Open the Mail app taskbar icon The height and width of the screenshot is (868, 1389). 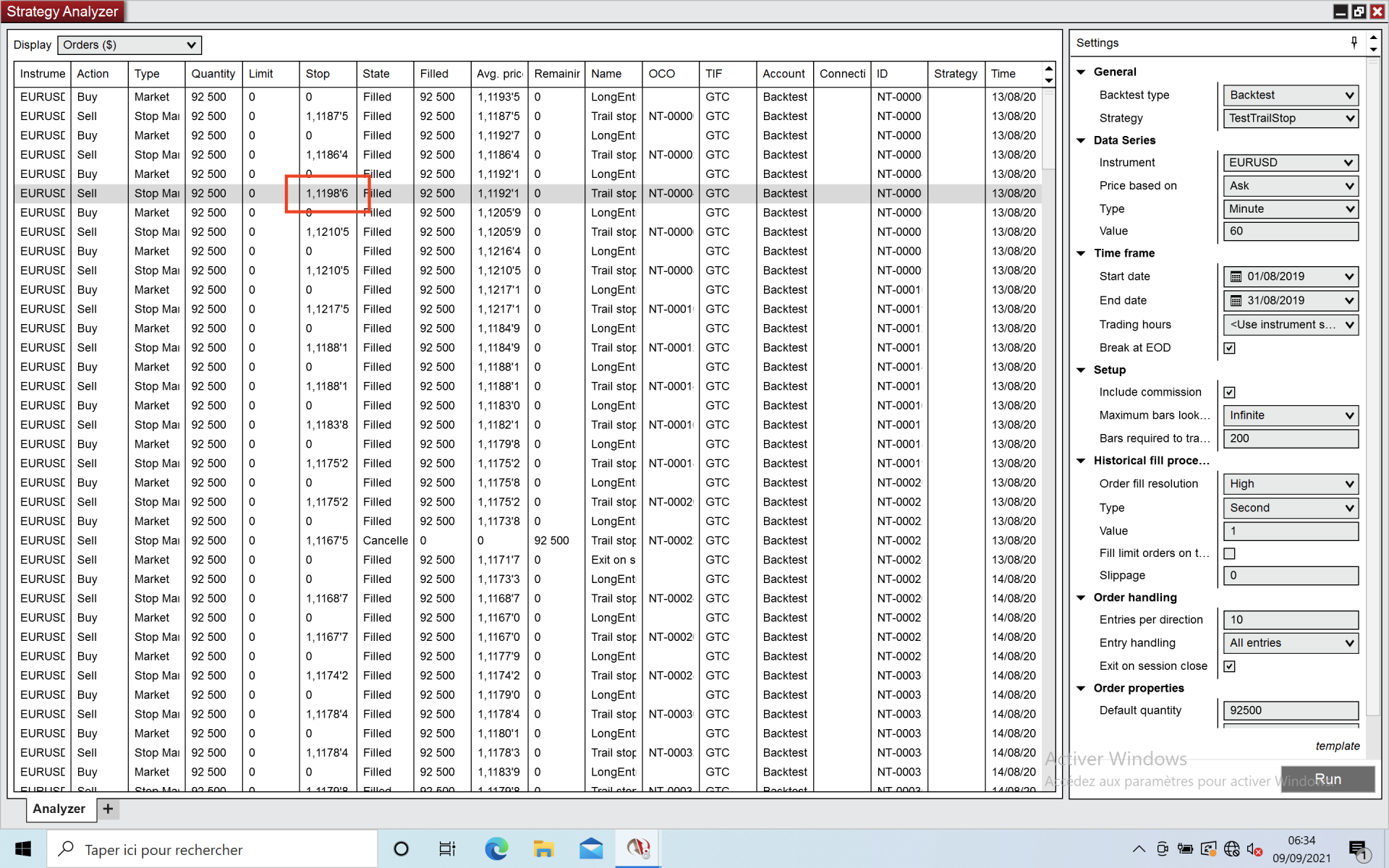click(591, 848)
